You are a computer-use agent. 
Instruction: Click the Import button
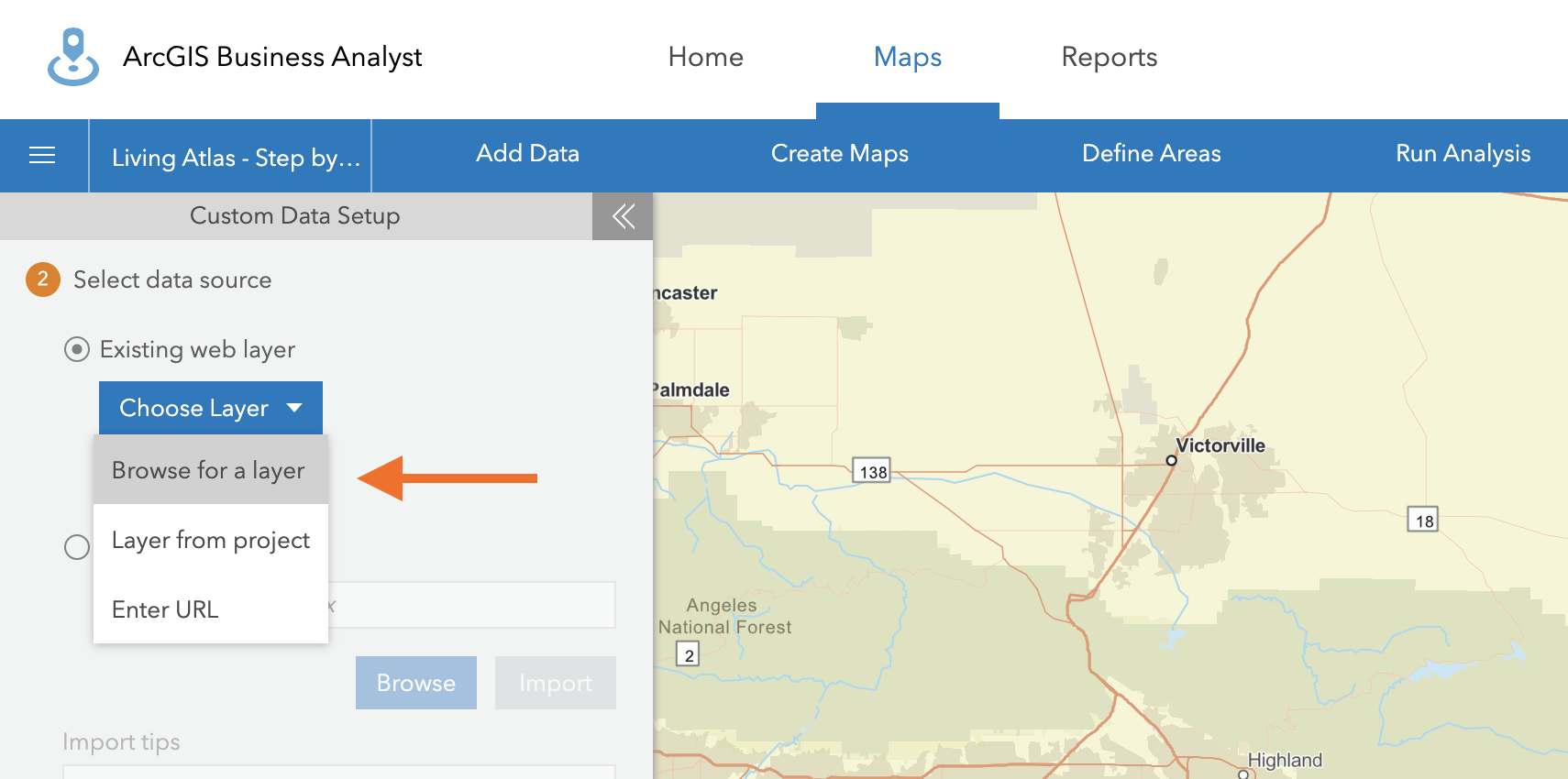(556, 683)
